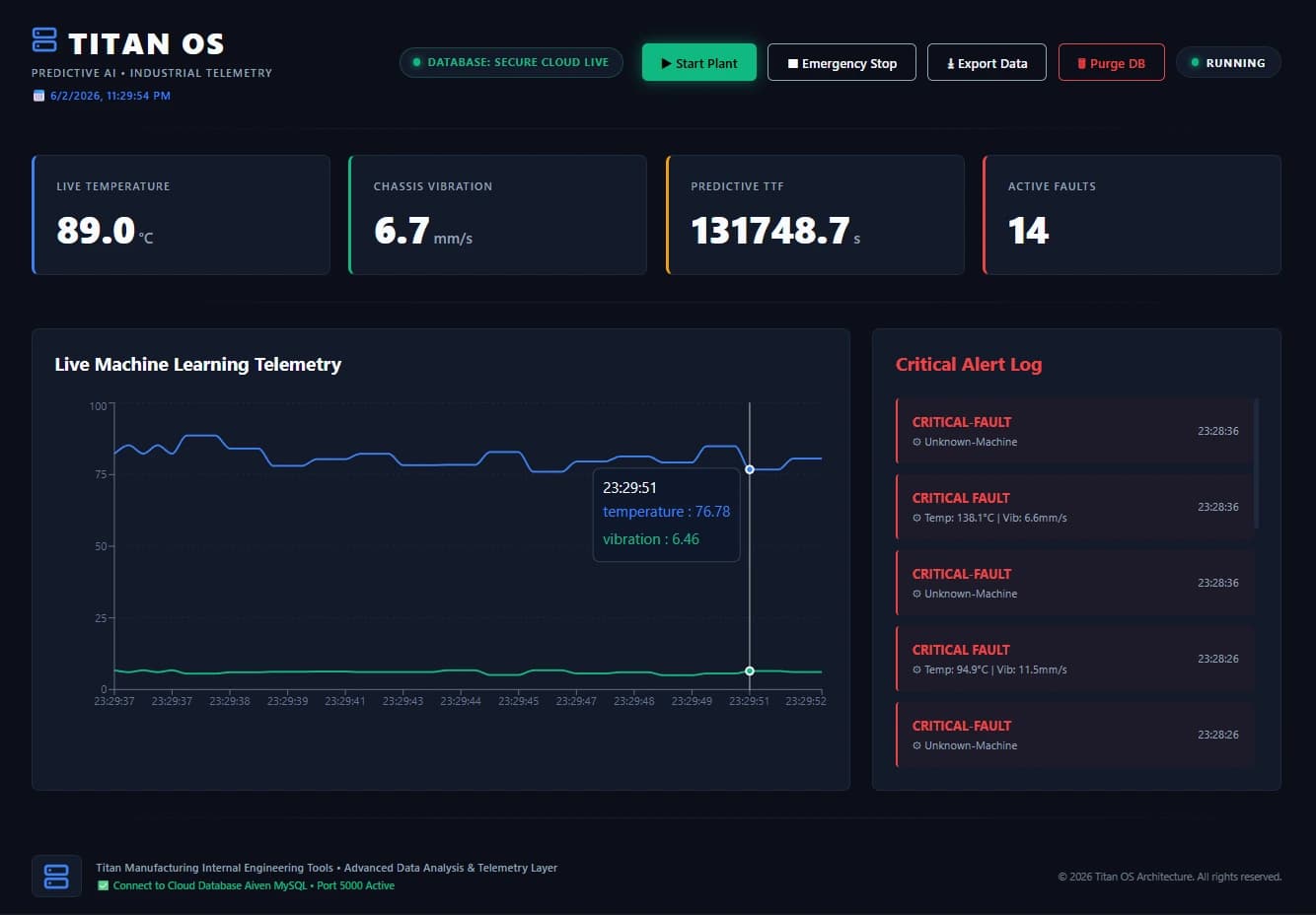Screen dimensions: 1316x915
Task: Click the 100 label on the chart y-axis
Action: click(98, 406)
